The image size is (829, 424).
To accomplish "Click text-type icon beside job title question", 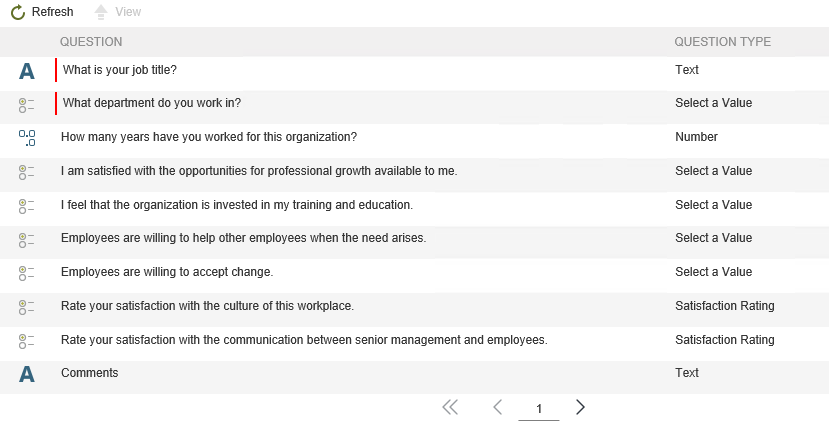I will [27, 71].
